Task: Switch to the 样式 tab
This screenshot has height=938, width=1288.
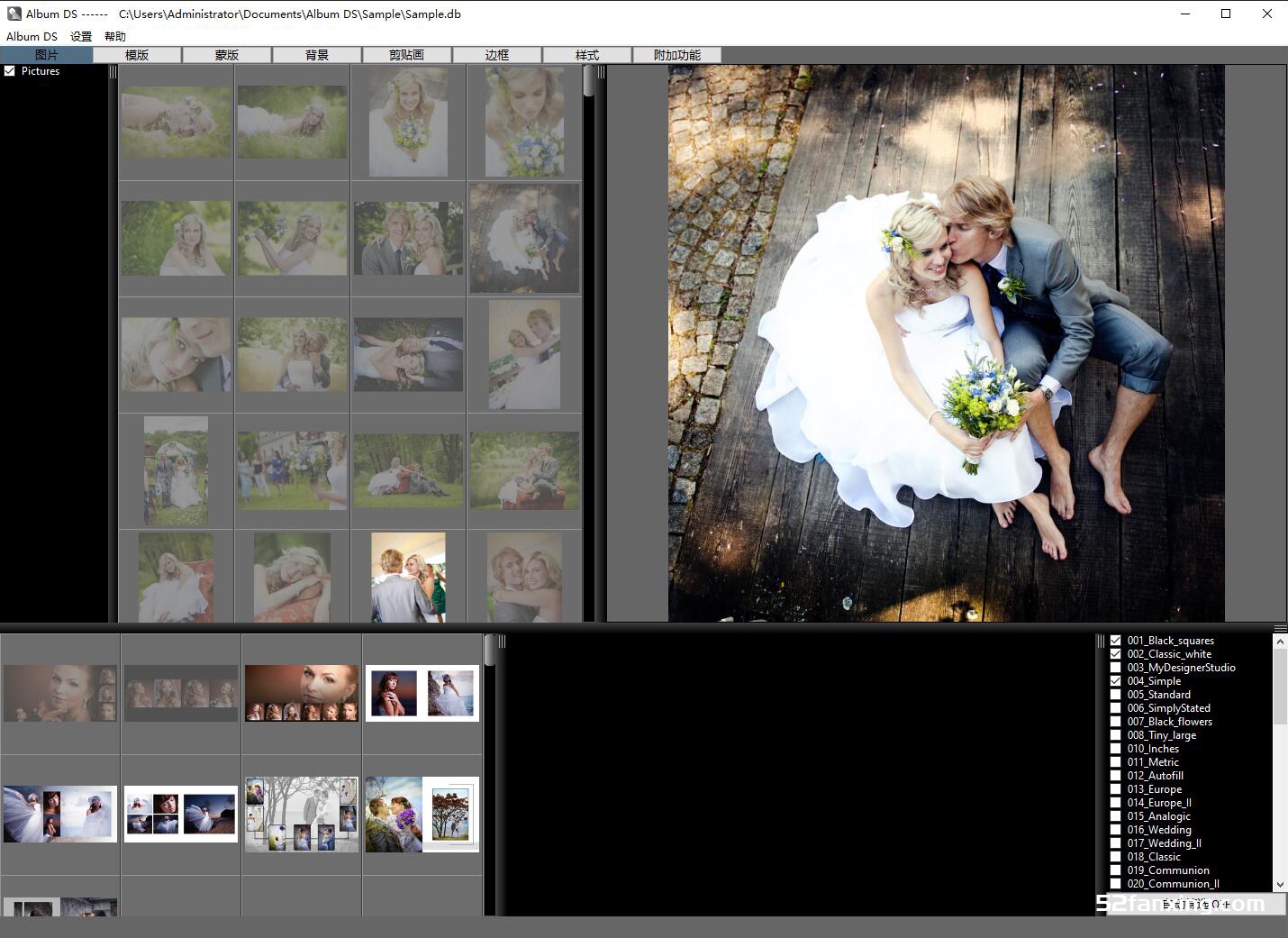Action: coord(587,55)
